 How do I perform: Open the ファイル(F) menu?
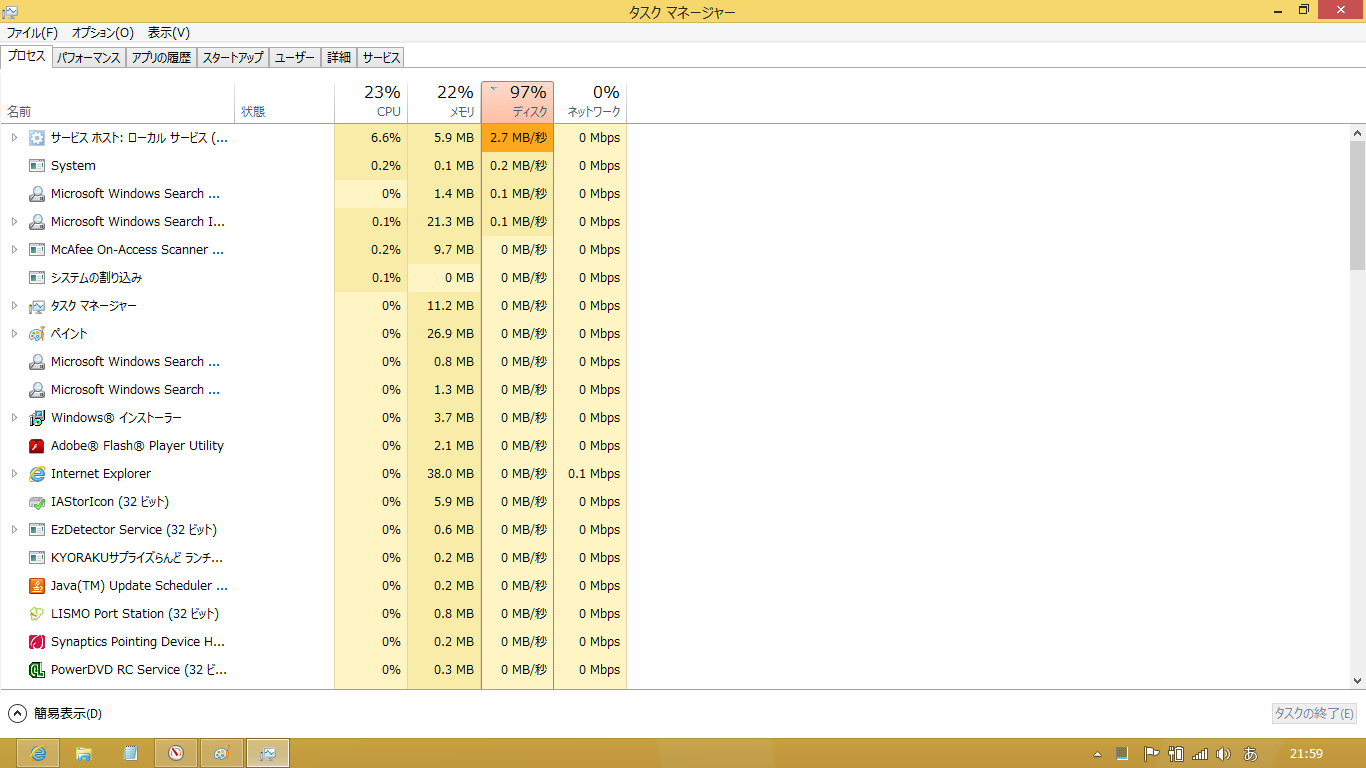click(x=32, y=33)
